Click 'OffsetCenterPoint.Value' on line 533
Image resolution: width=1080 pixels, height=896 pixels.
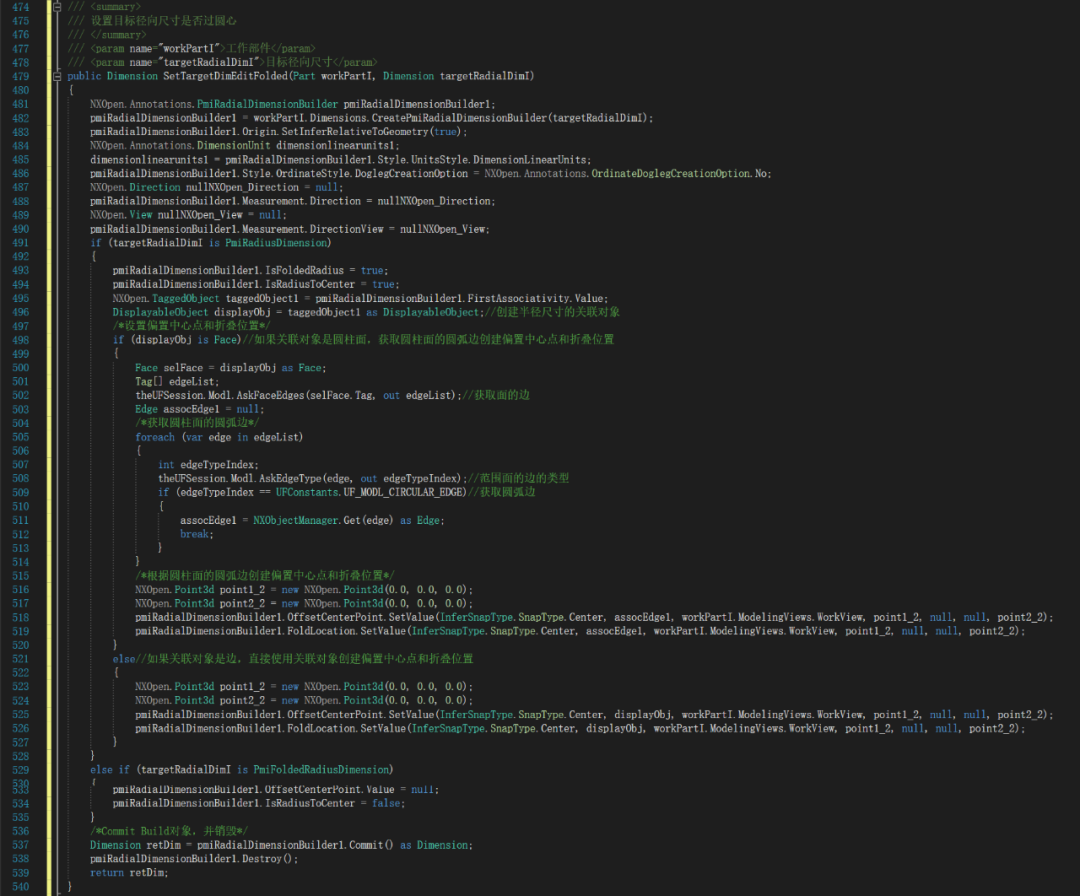point(330,789)
